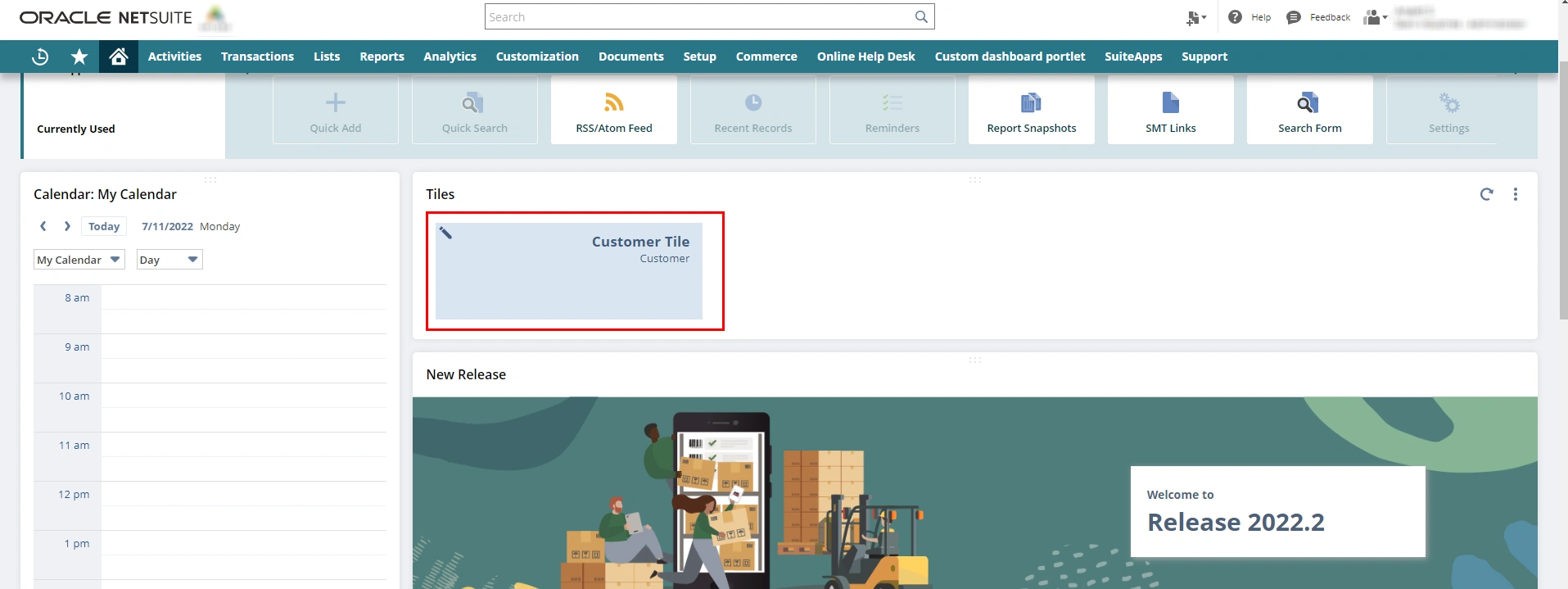This screenshot has height=589, width=1568.
Task: Refresh the Tiles portlet
Action: [x=1487, y=194]
